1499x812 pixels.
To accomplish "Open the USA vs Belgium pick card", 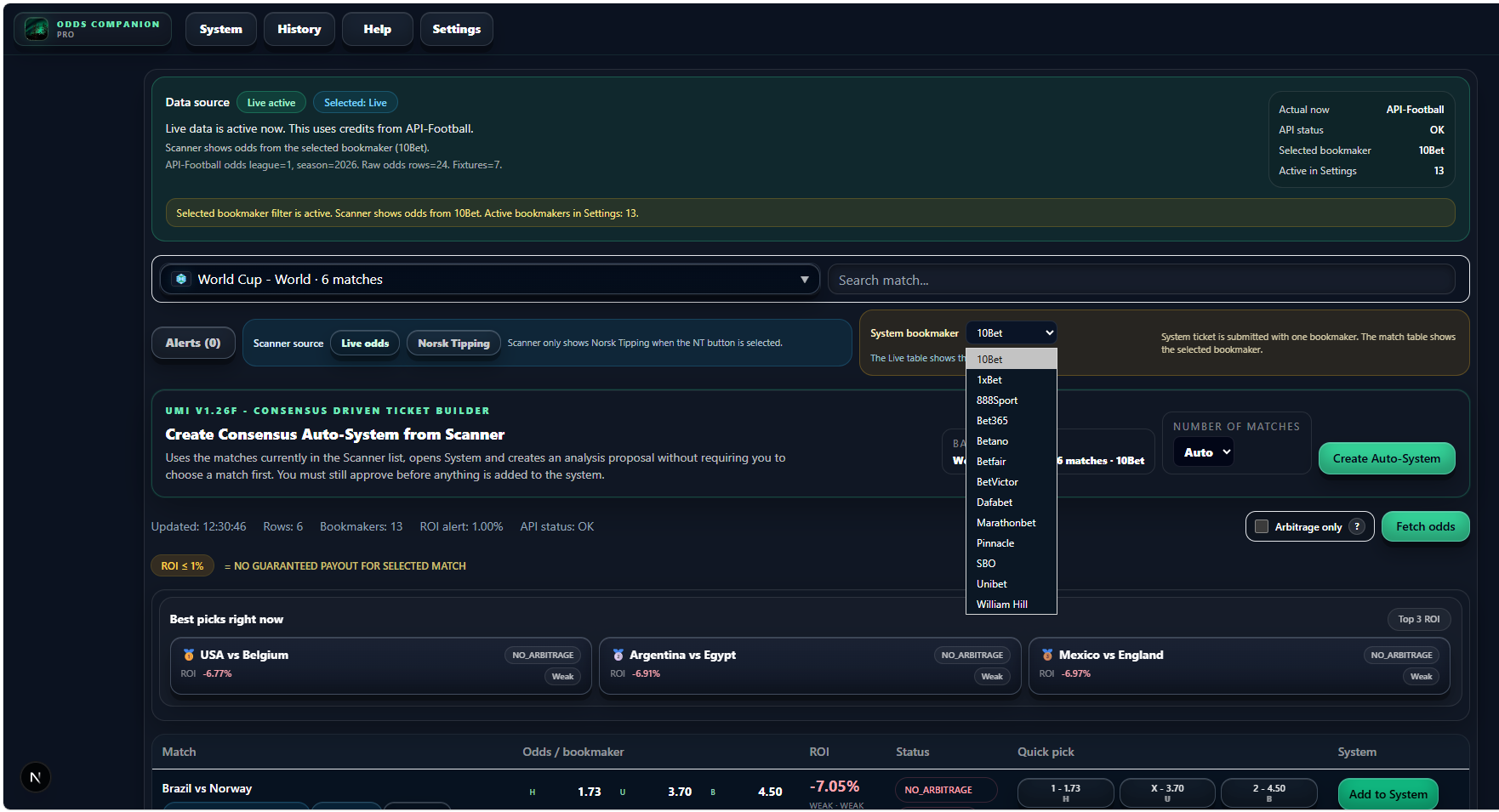I will click(x=380, y=666).
